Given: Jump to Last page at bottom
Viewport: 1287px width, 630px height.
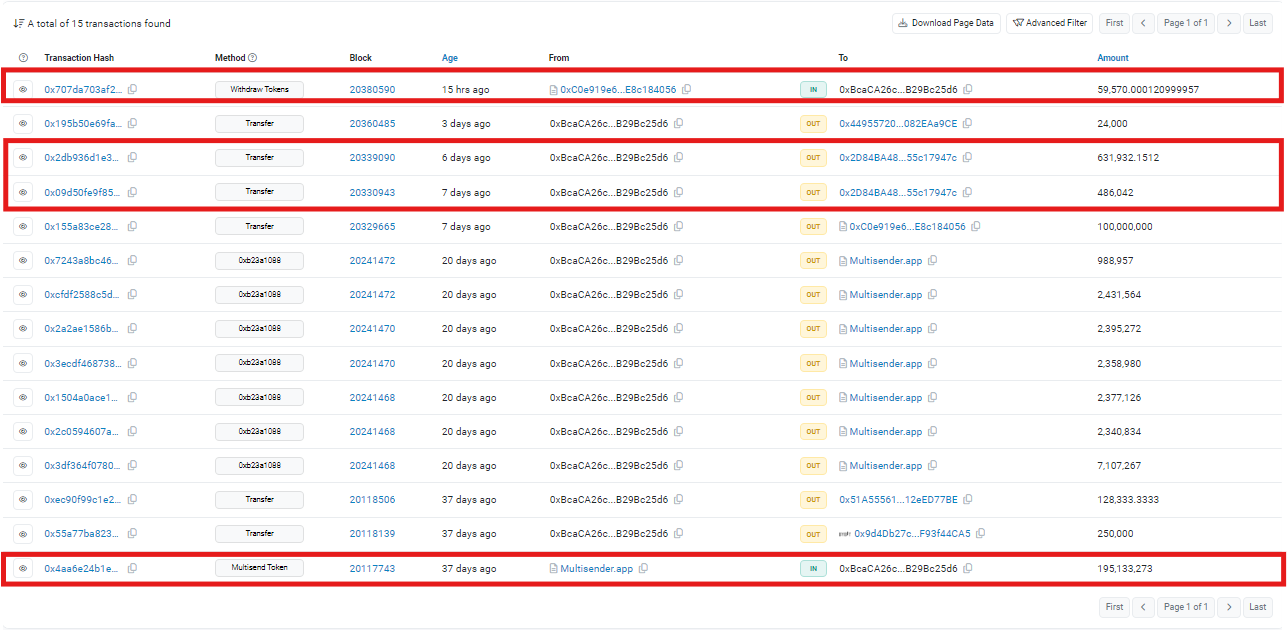Looking at the screenshot, I should pyautogui.click(x=1258, y=607).
